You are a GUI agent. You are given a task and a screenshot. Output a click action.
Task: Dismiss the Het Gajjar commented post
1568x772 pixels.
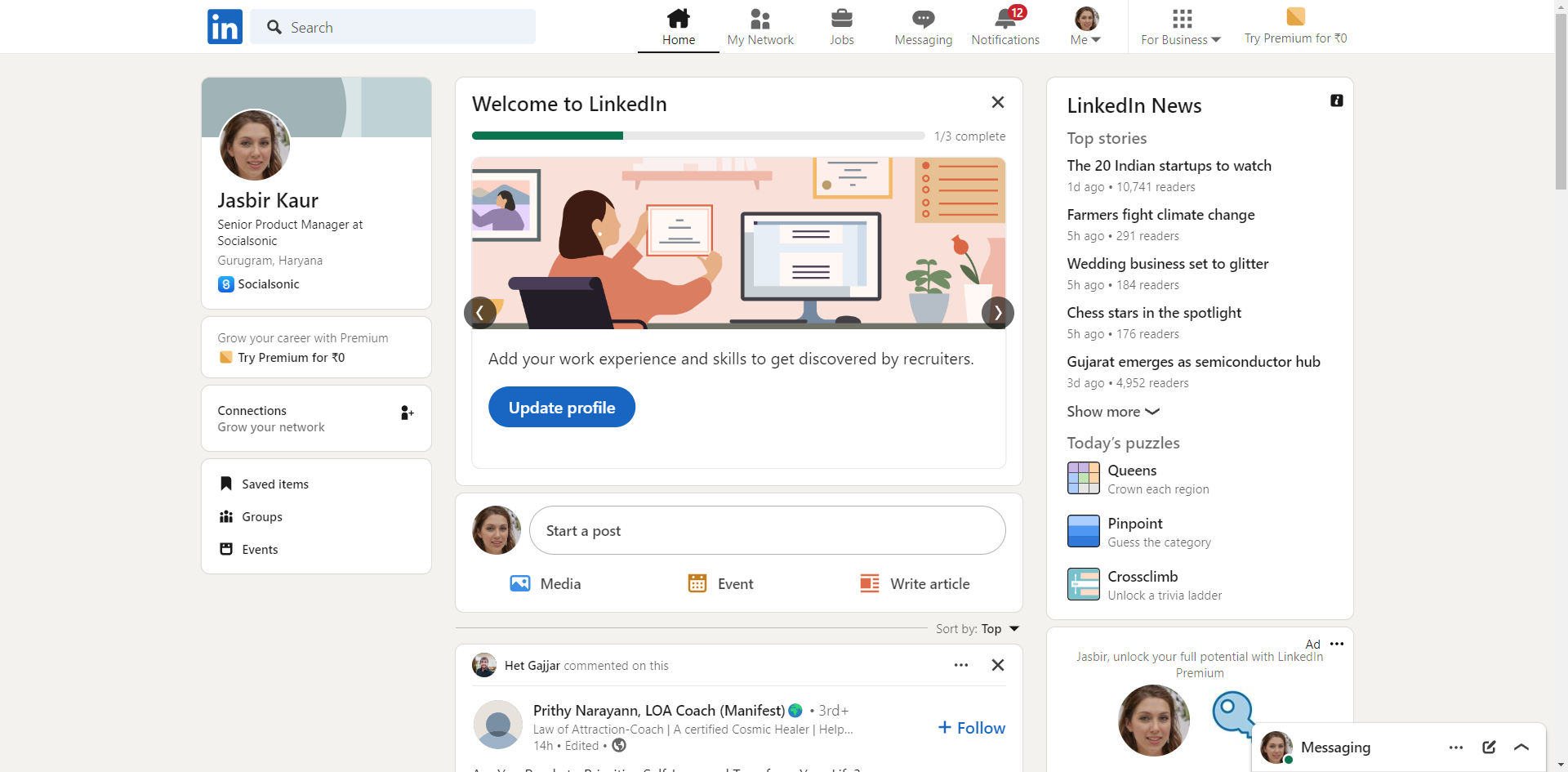[998, 665]
